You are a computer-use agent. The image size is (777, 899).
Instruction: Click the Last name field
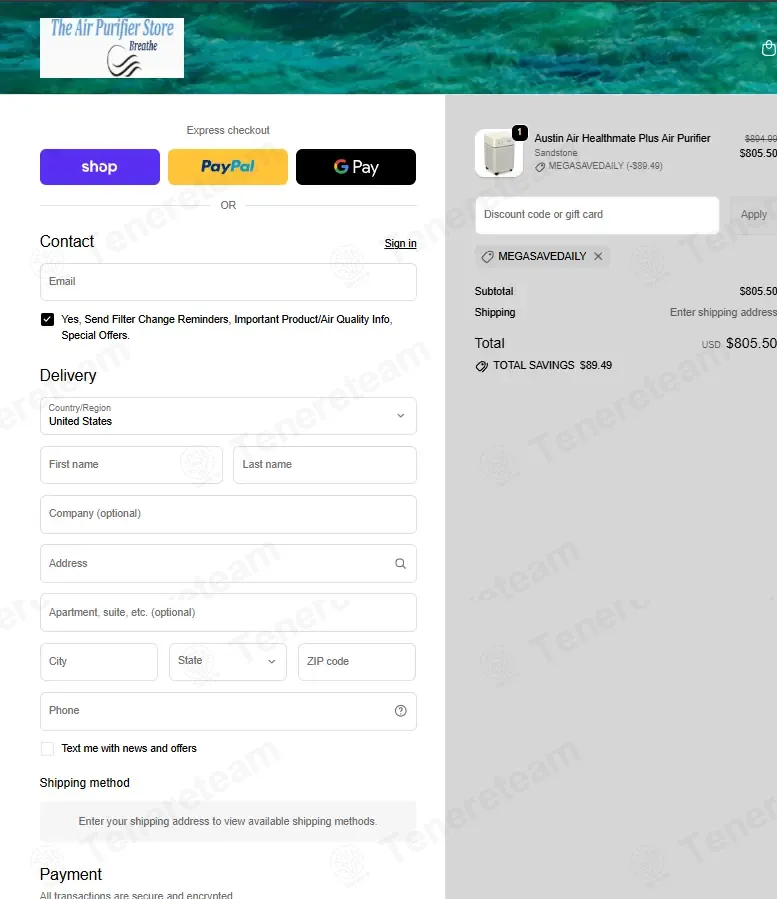[325, 465]
